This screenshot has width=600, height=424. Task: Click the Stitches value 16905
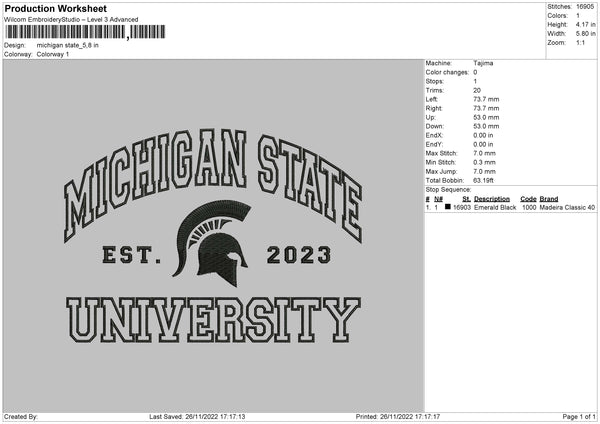coord(585,7)
